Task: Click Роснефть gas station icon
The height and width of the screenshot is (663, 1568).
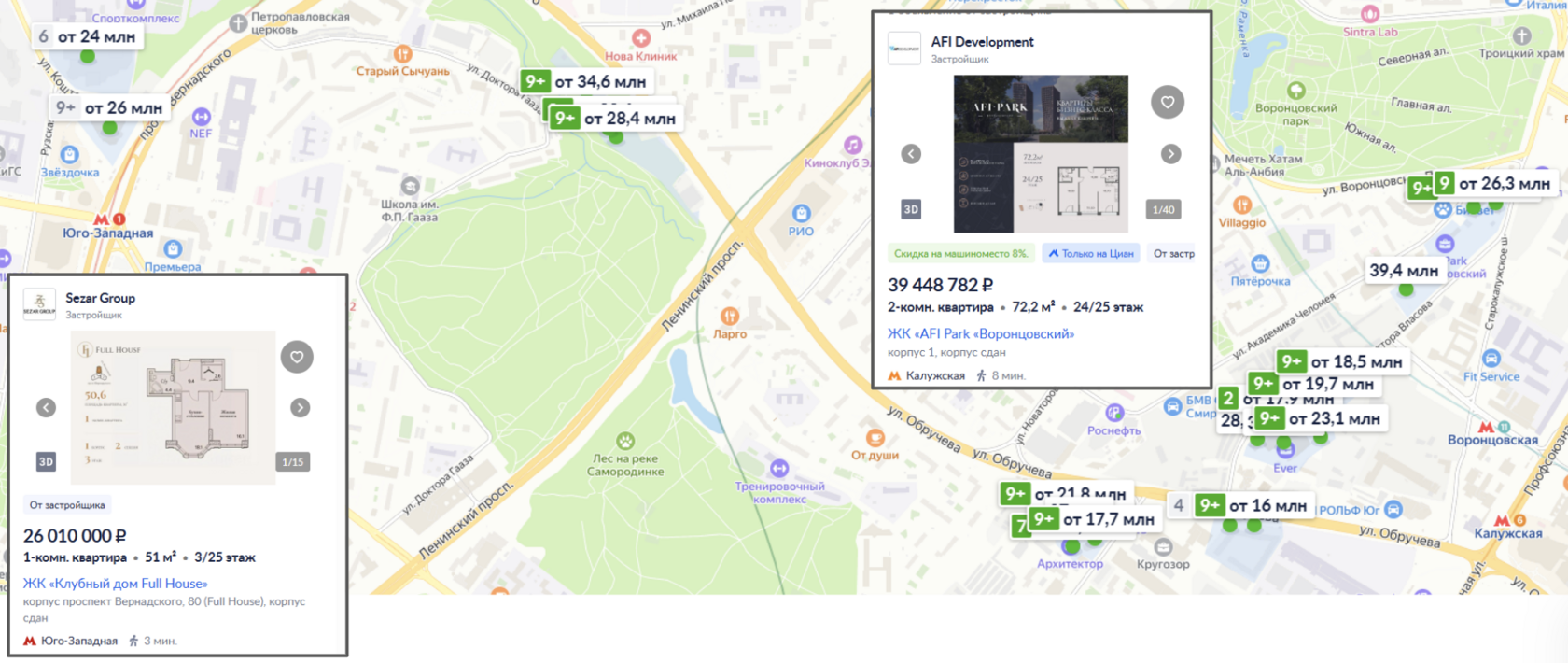Action: pyautogui.click(x=1114, y=413)
